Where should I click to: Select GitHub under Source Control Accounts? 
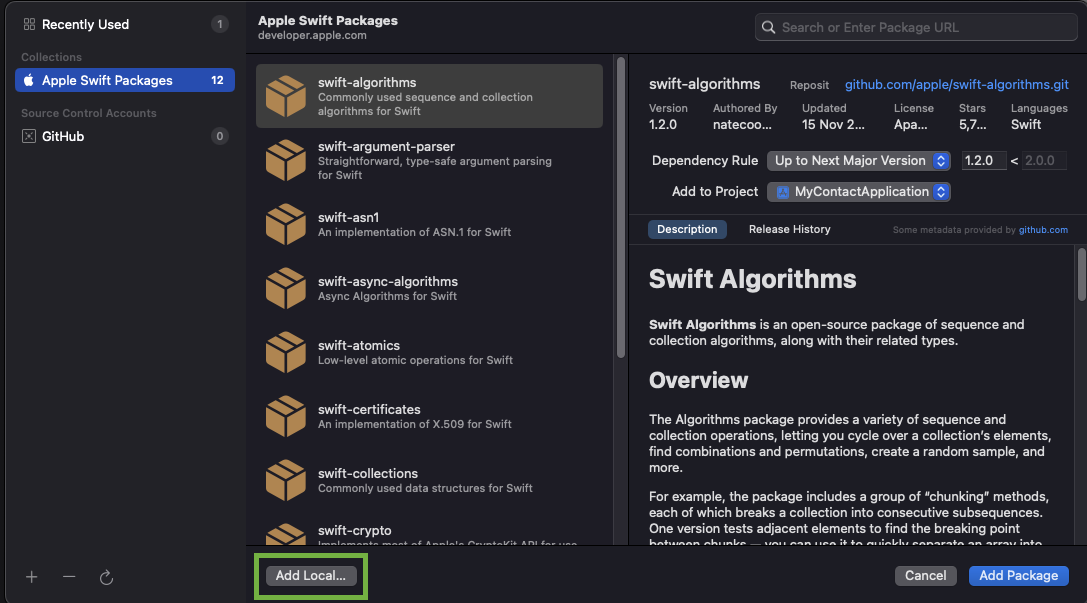[63, 136]
